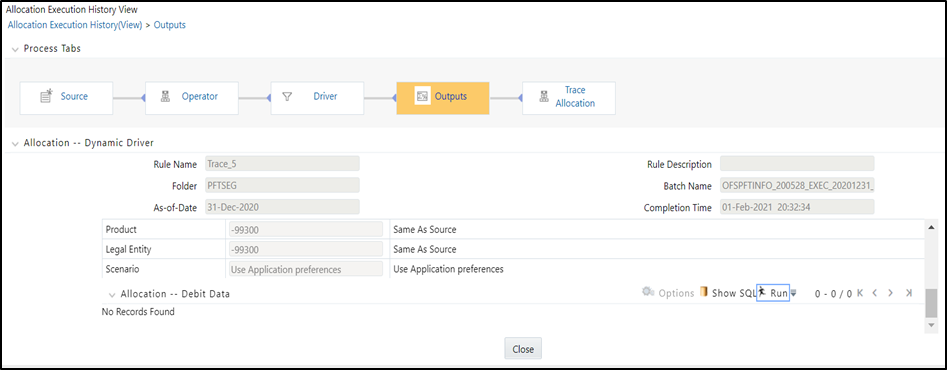The image size is (947, 370).
Task: Collapse the Allocation -- Debit Data section
Action: click(x=112, y=294)
